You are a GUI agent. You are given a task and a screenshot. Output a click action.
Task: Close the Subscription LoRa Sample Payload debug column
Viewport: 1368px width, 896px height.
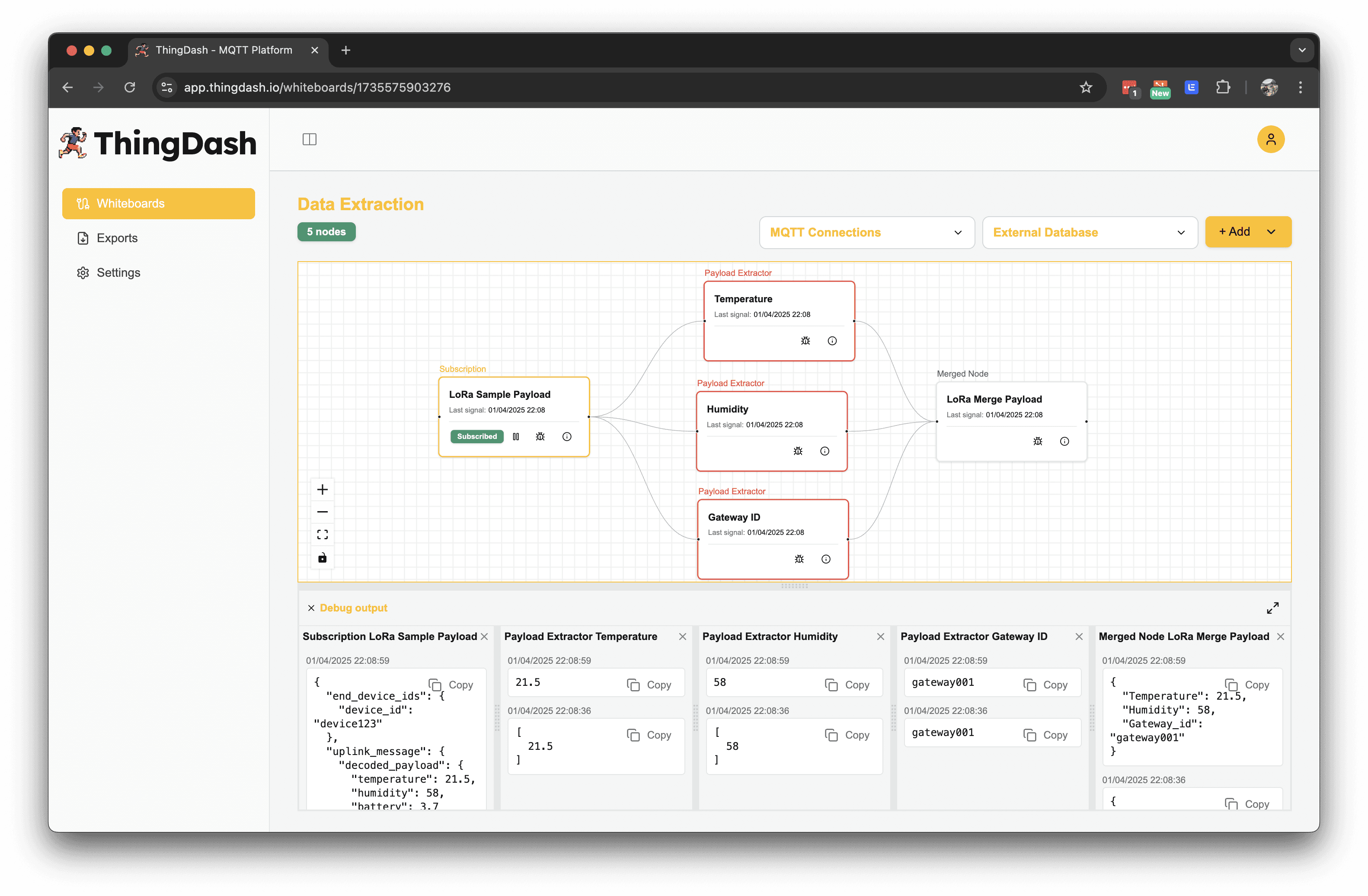[484, 637]
